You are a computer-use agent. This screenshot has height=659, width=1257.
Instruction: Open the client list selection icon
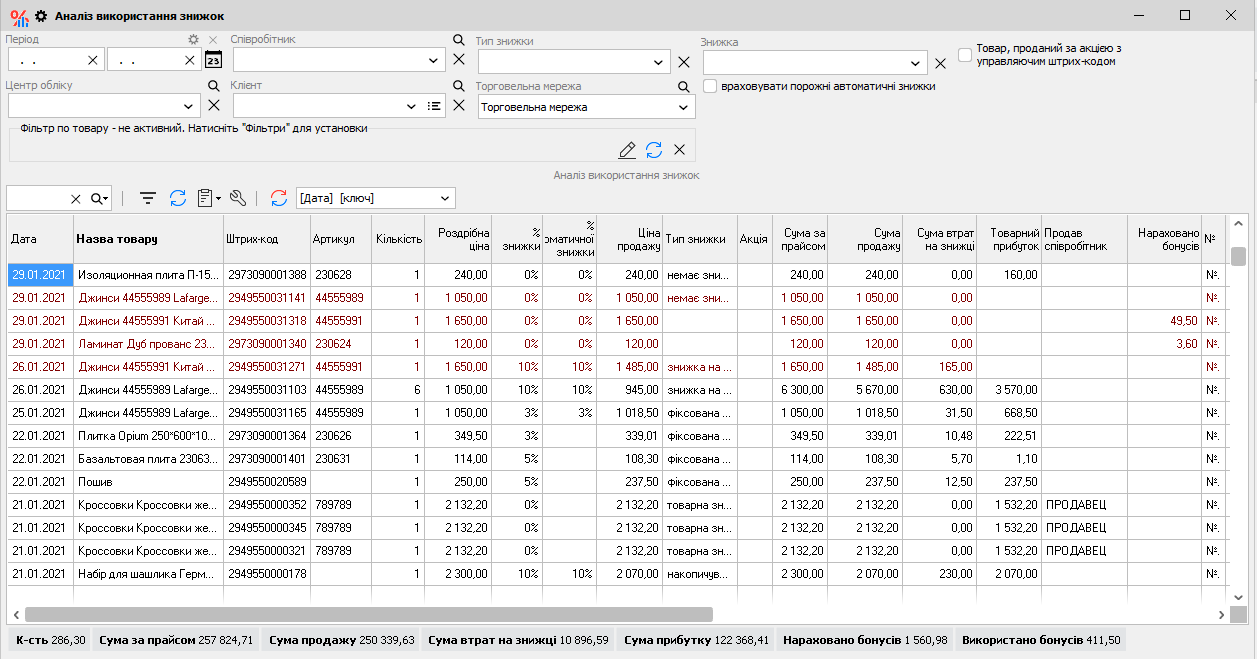click(x=434, y=106)
